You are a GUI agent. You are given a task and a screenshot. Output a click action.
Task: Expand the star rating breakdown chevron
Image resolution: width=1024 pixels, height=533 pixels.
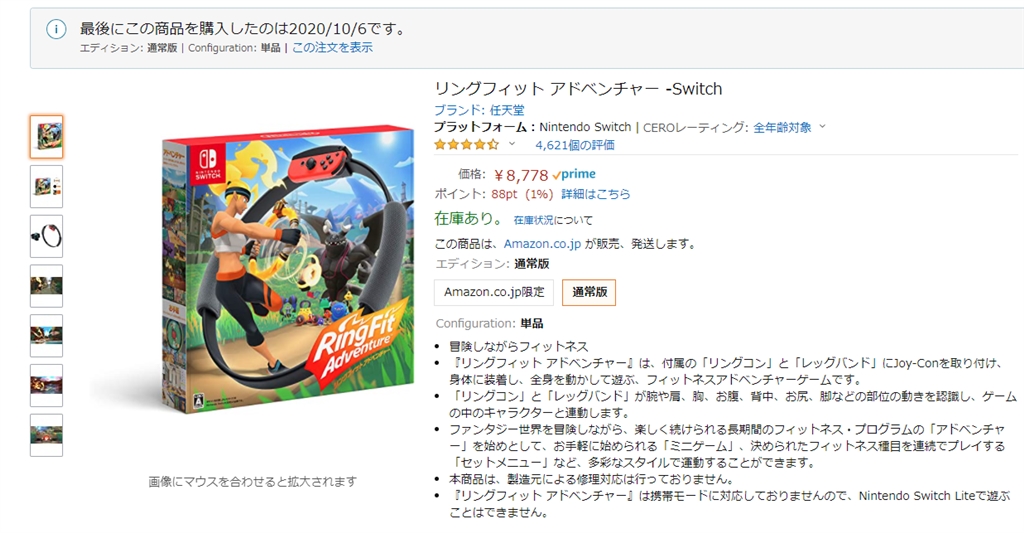(512, 144)
